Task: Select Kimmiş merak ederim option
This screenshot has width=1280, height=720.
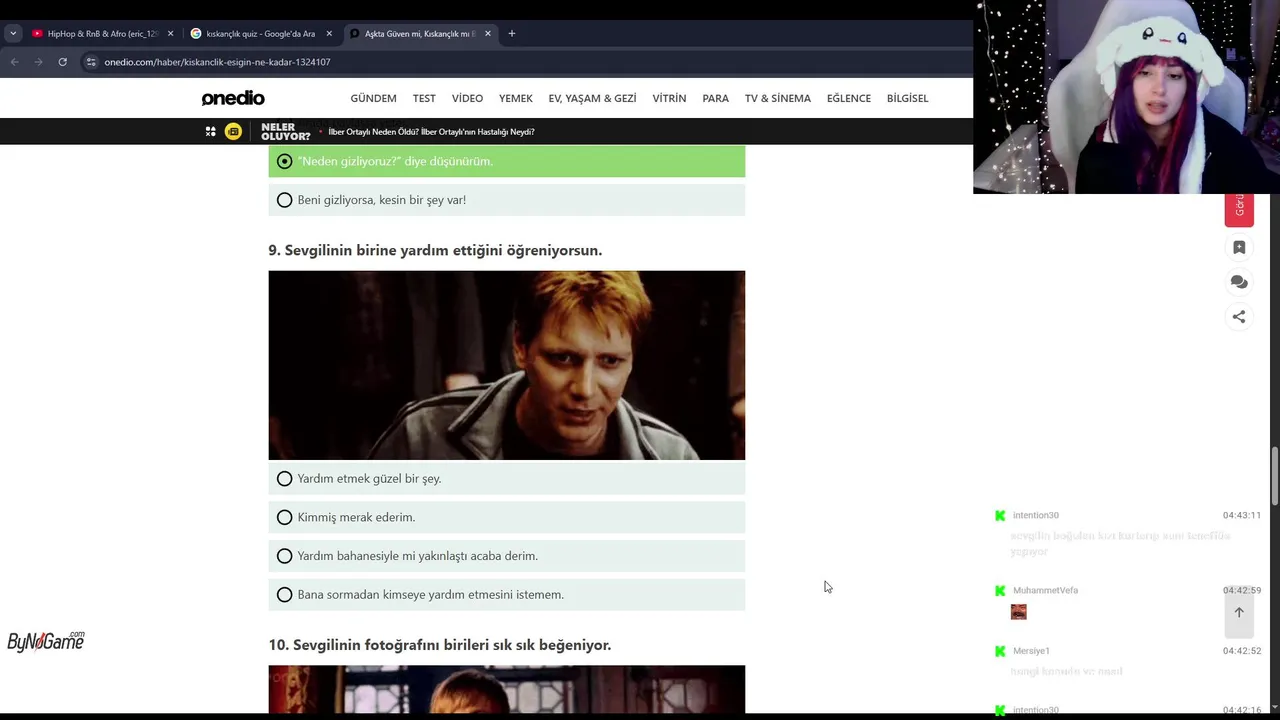Action: (506, 517)
